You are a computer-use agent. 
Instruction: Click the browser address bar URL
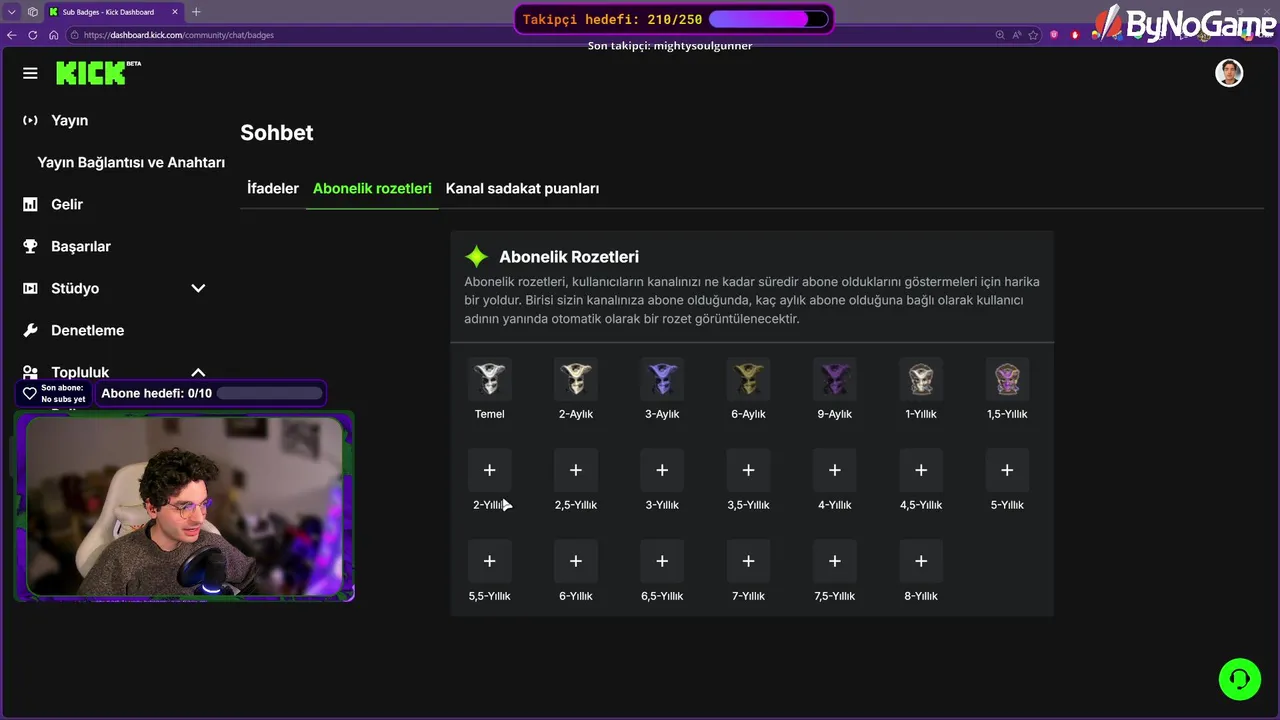(x=178, y=35)
